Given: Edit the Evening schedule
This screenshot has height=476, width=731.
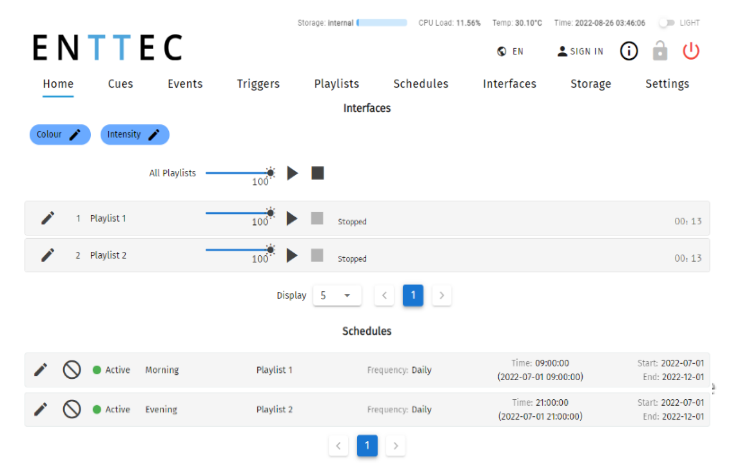Looking at the screenshot, I should click(x=41, y=409).
